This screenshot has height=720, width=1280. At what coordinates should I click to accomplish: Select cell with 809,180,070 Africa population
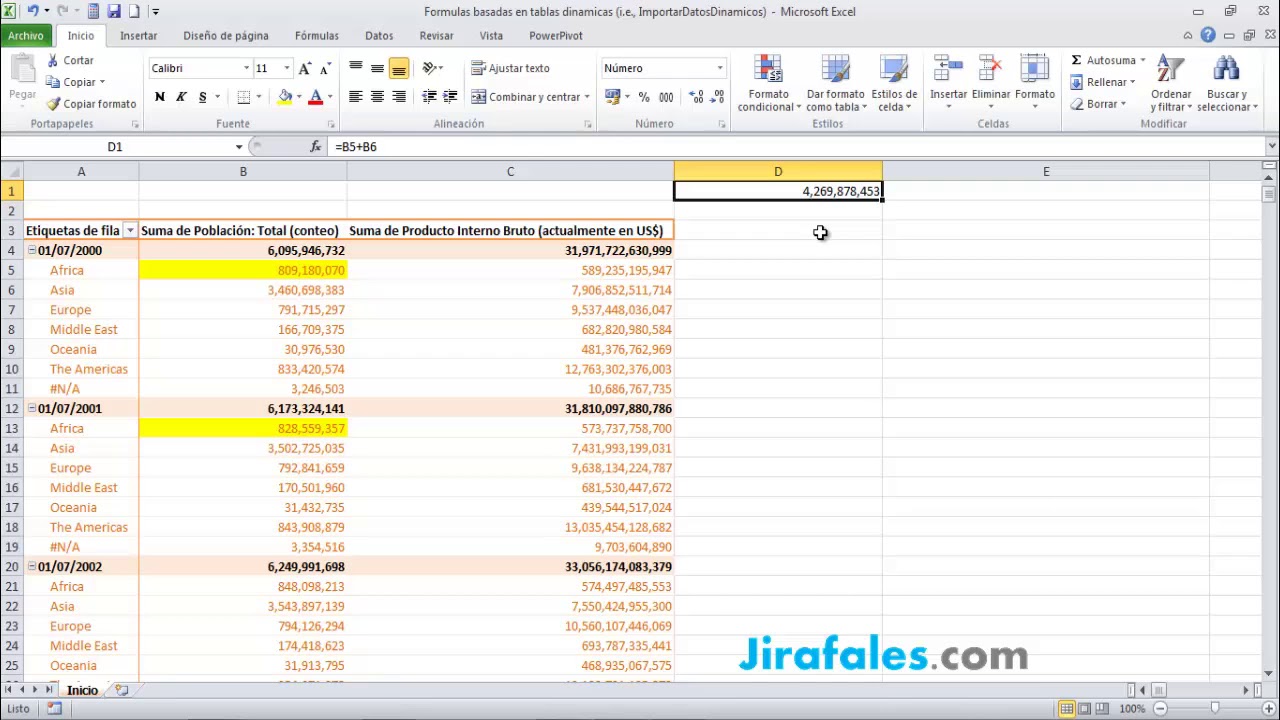coord(243,270)
